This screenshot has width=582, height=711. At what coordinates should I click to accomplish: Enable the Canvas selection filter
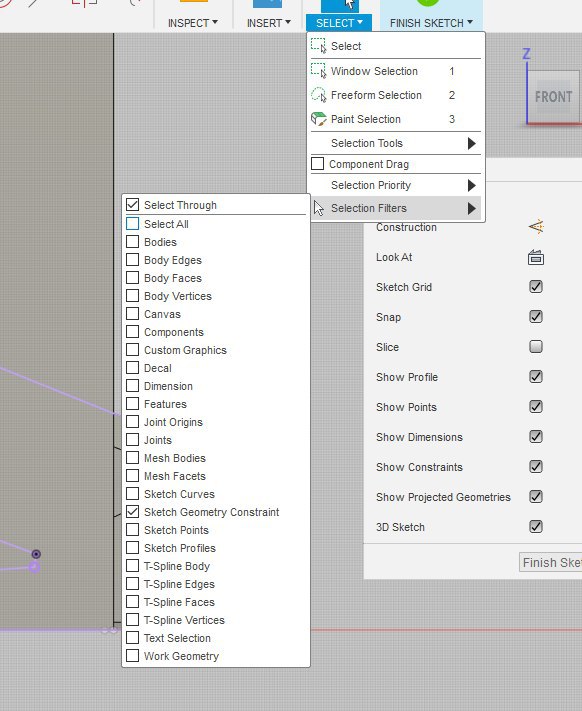click(x=132, y=314)
